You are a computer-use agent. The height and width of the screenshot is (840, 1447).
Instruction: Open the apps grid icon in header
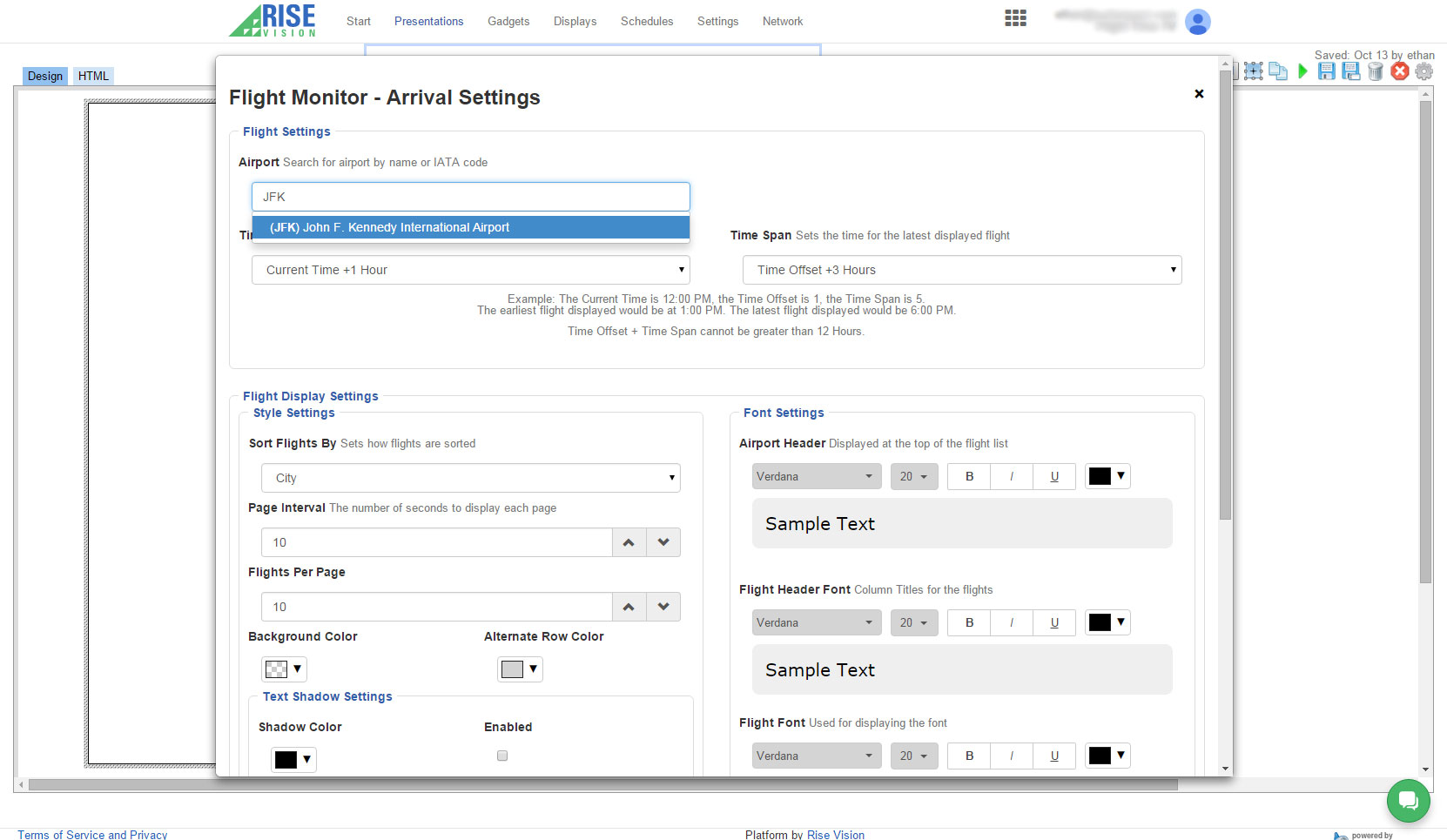pos(1015,18)
